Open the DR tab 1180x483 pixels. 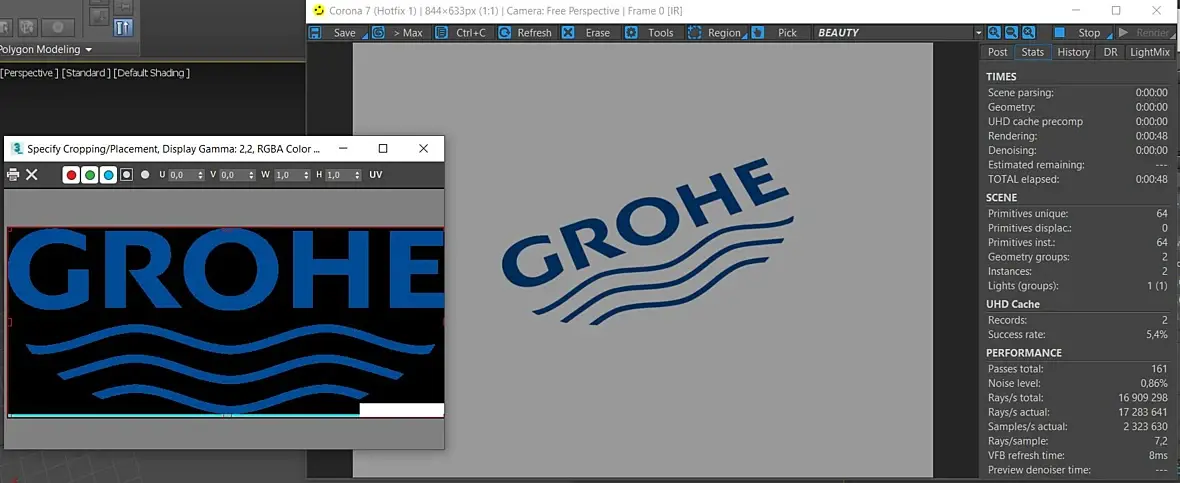[1111, 52]
